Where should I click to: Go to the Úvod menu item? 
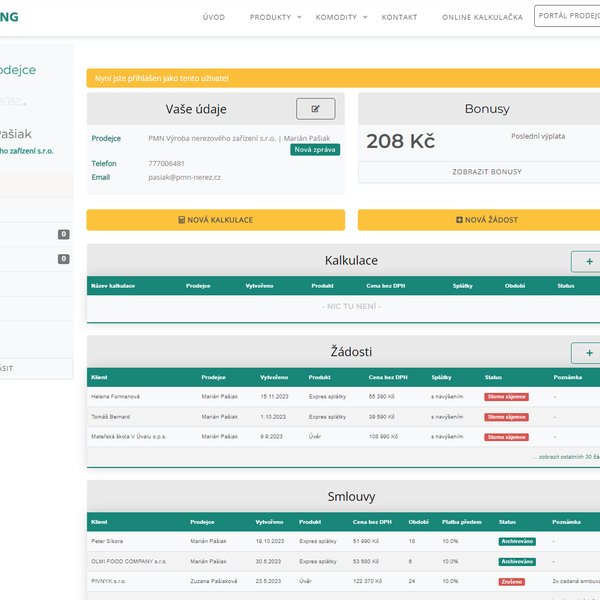coord(214,17)
